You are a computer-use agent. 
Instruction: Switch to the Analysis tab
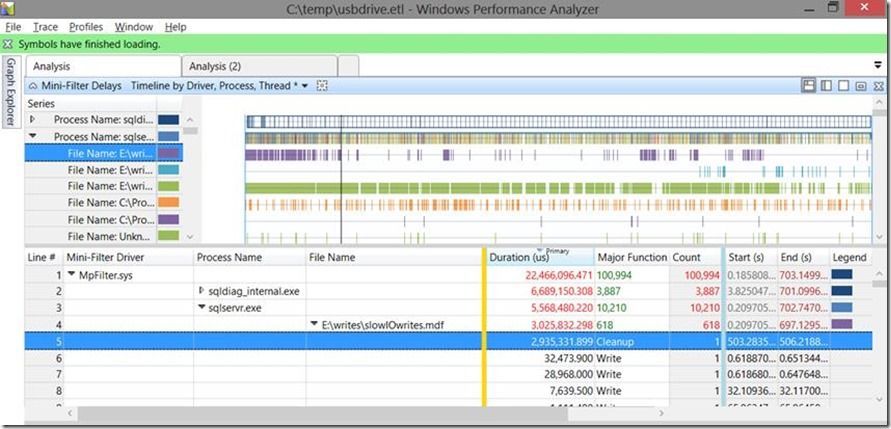pos(103,66)
